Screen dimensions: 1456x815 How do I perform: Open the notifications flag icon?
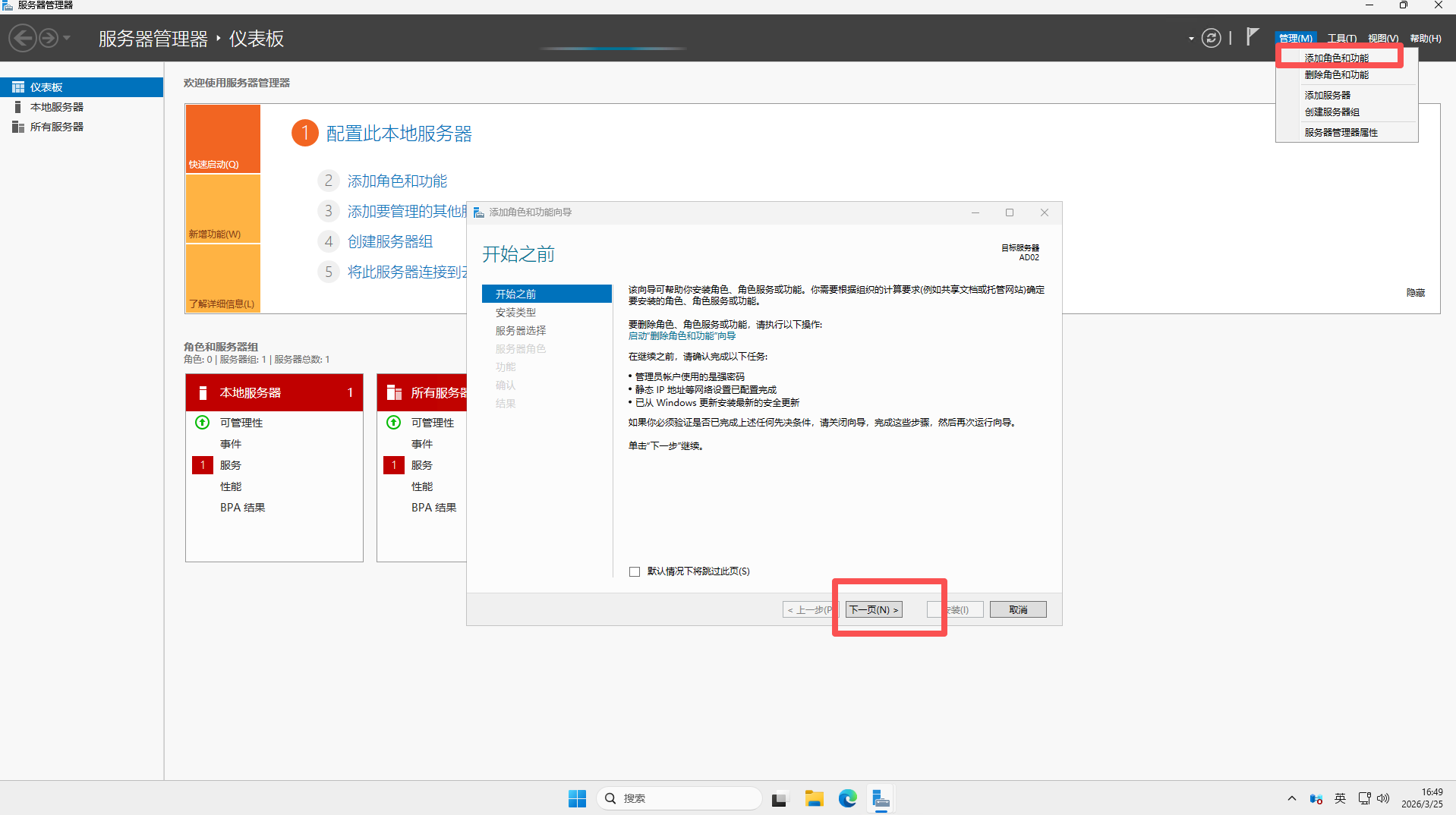(x=1252, y=36)
